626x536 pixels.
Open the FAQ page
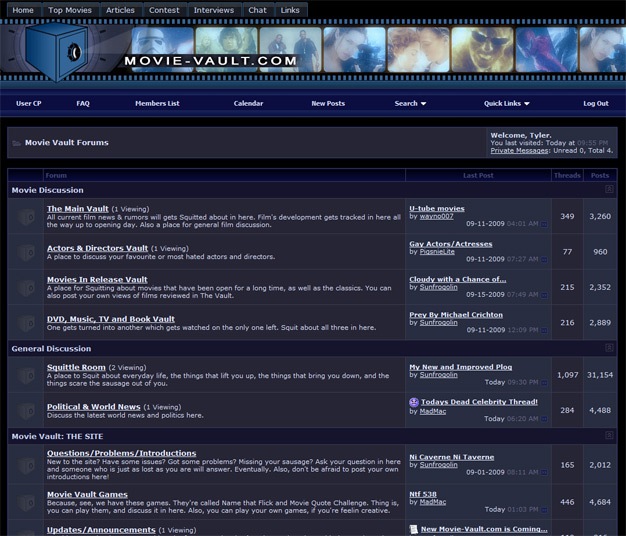(83, 103)
